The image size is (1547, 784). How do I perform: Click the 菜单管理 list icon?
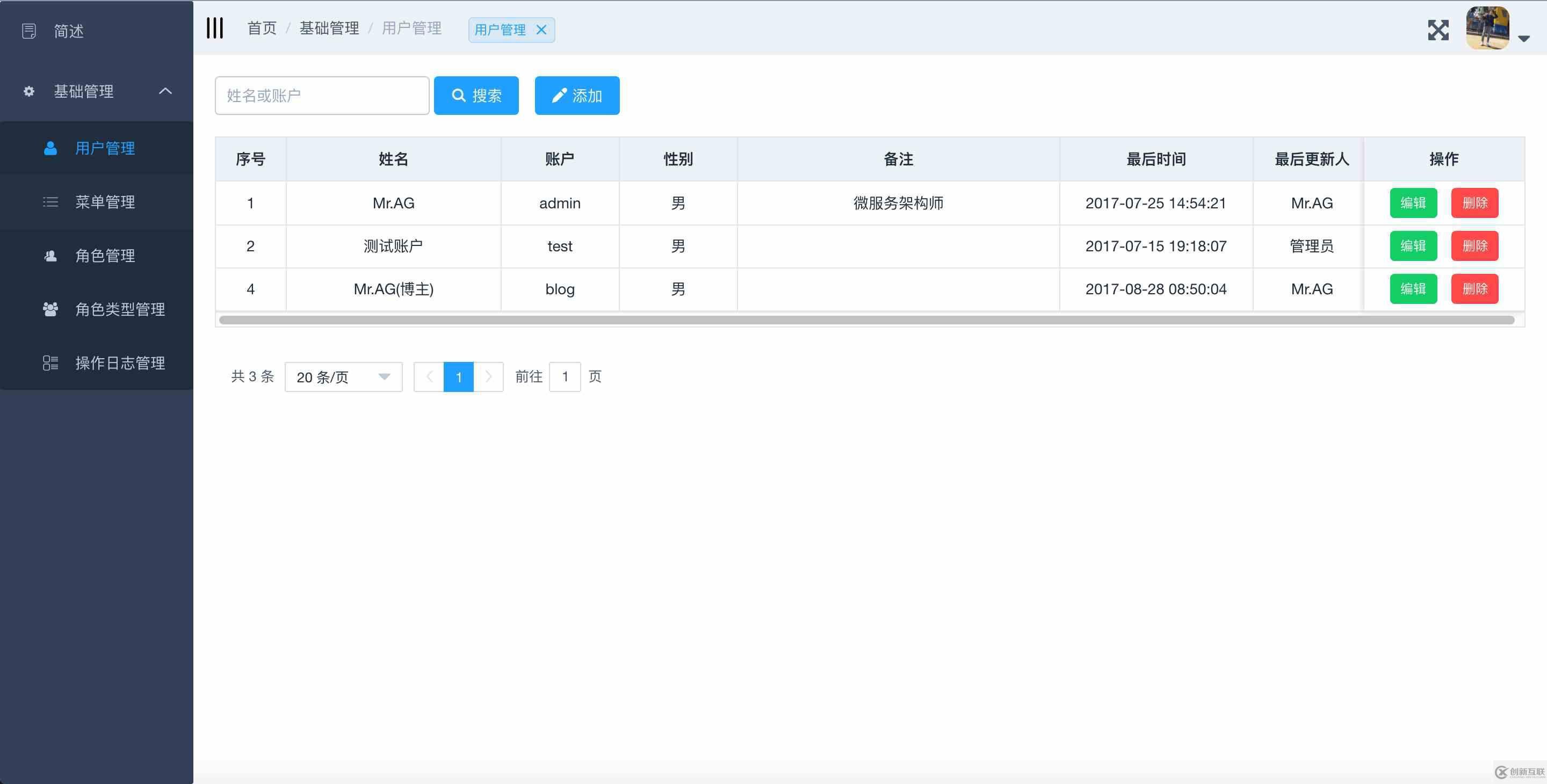click(x=50, y=202)
